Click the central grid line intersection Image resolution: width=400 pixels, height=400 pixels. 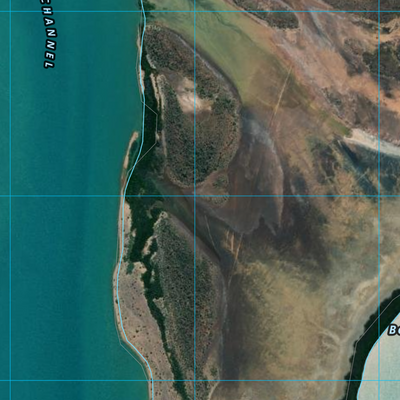[x=195, y=196]
